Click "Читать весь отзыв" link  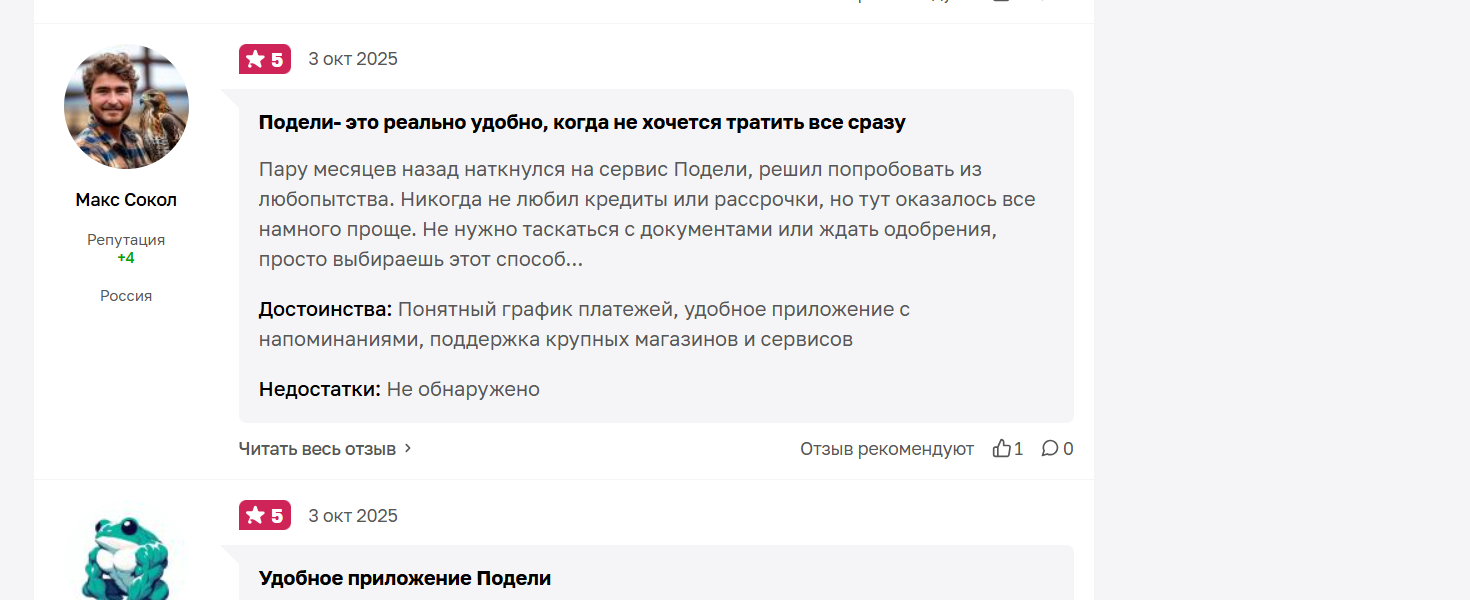point(317,449)
